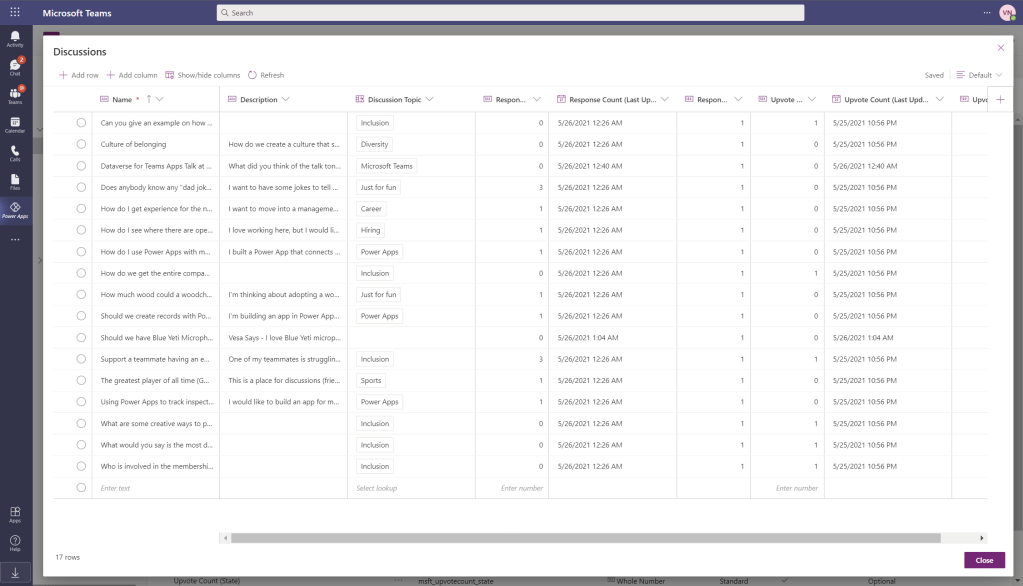Click the Help icon in sidebar
Screen dimensions: 1023x586
pos(15,543)
